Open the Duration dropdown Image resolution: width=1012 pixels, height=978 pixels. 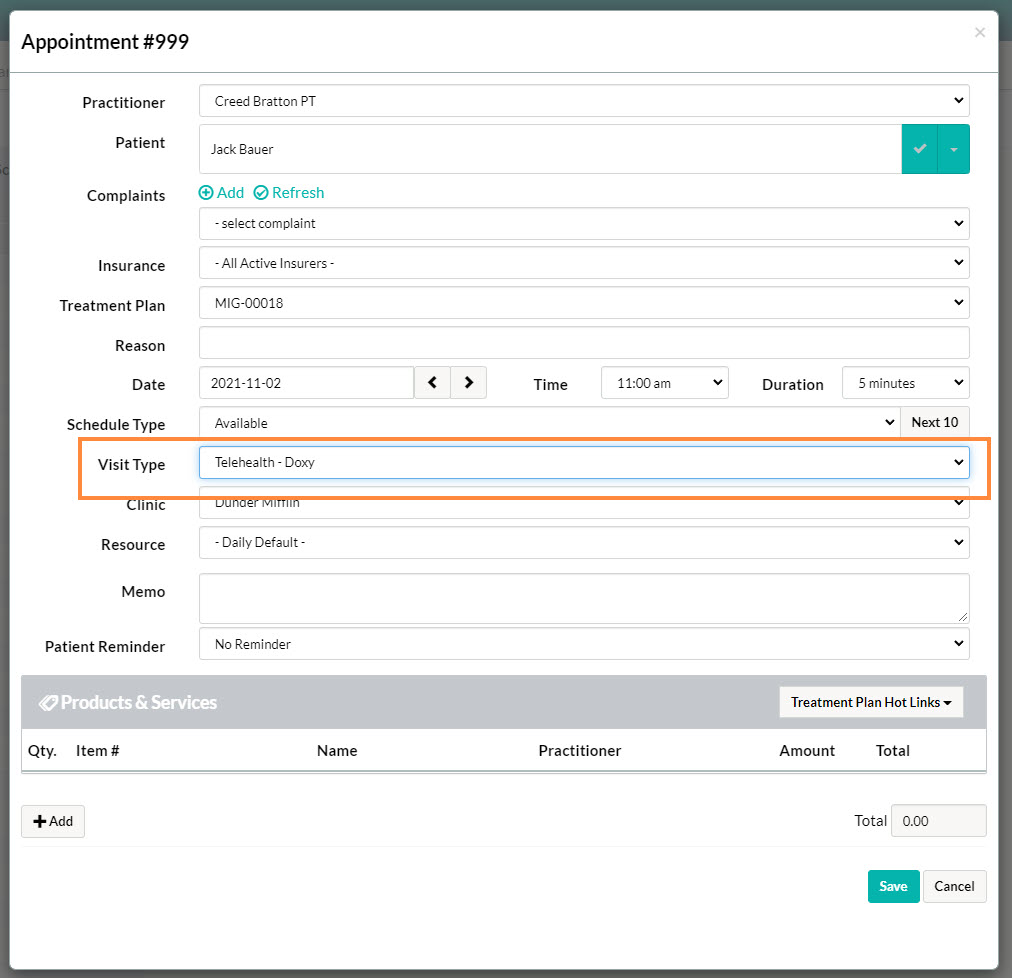coord(906,383)
